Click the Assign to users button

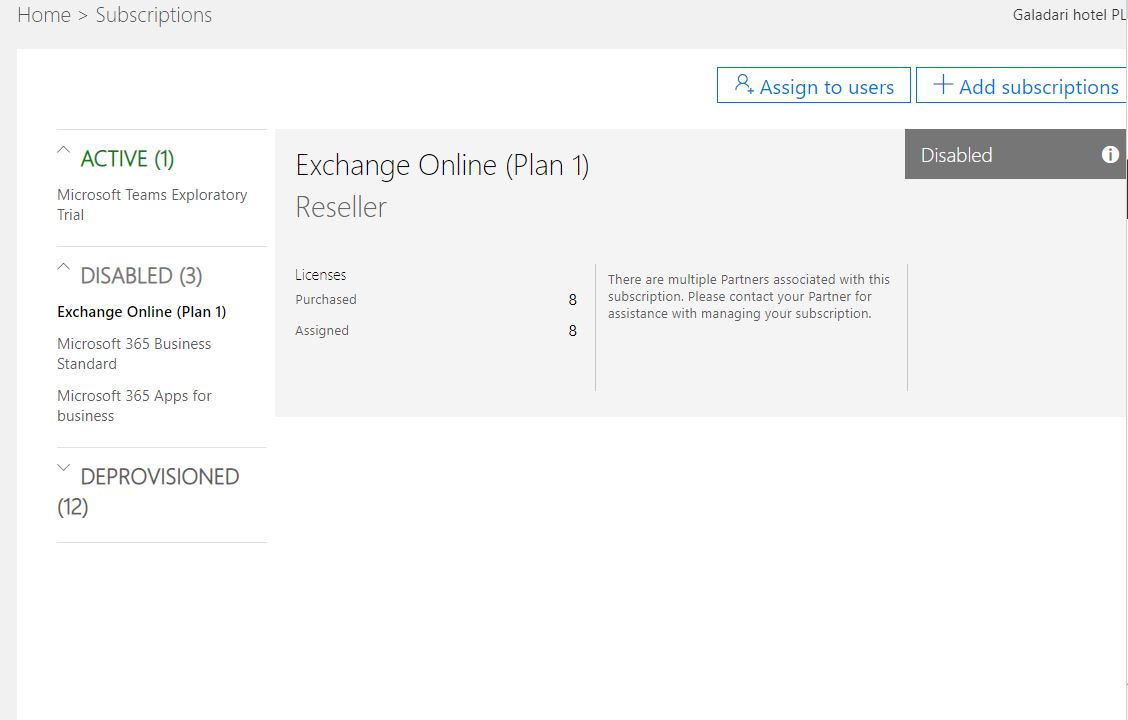(814, 86)
